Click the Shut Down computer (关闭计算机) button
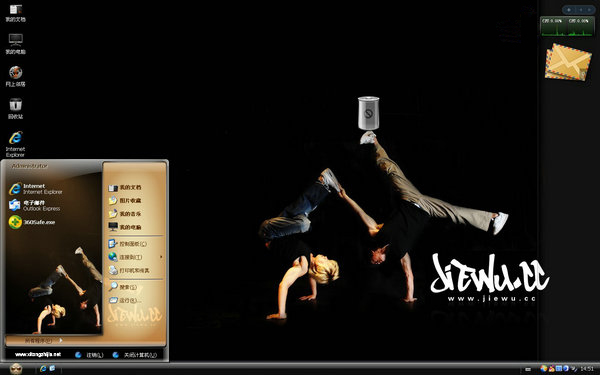This screenshot has width=600, height=375. [135, 355]
